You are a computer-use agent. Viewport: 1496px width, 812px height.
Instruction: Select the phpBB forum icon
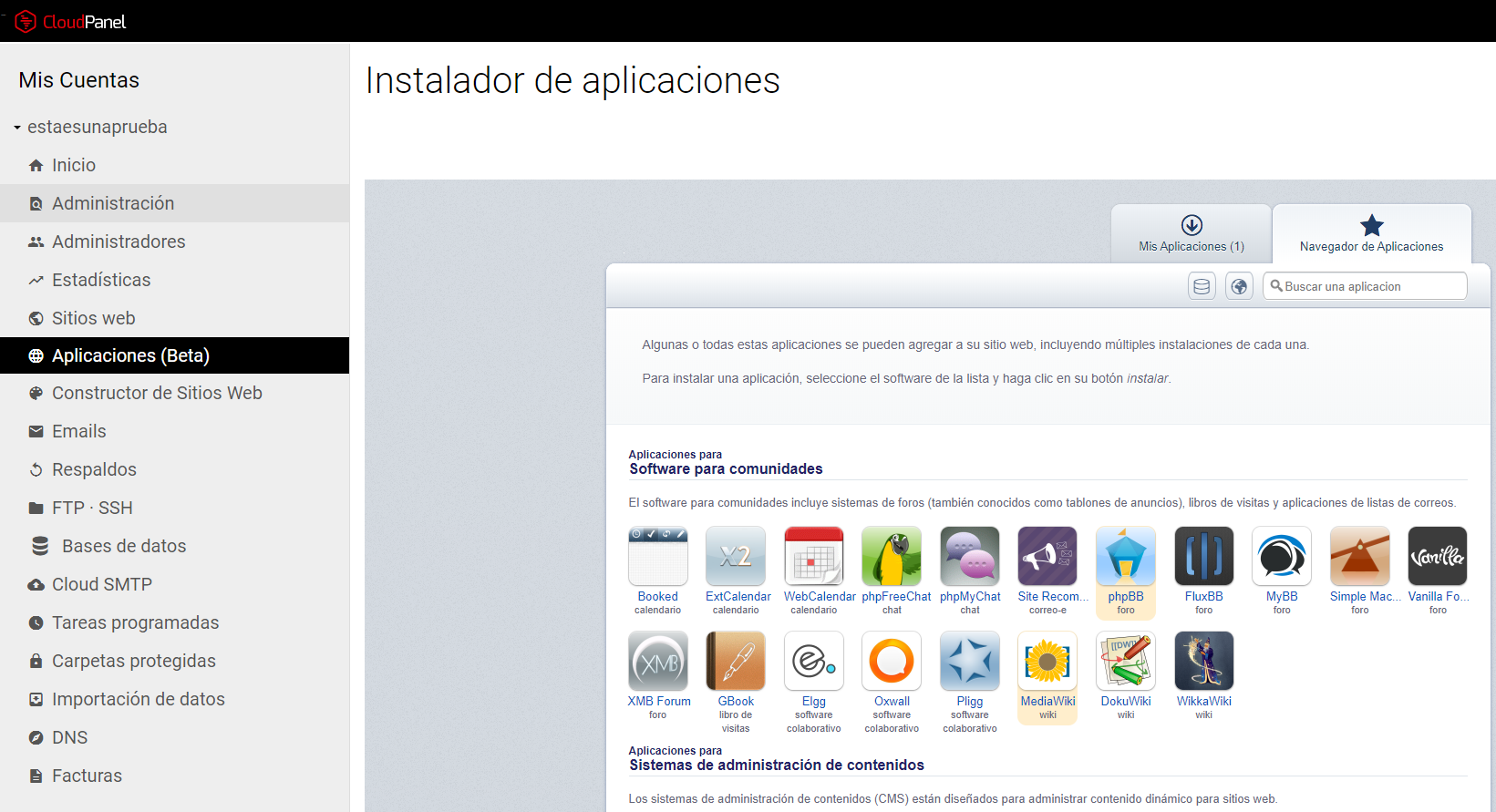1126,556
